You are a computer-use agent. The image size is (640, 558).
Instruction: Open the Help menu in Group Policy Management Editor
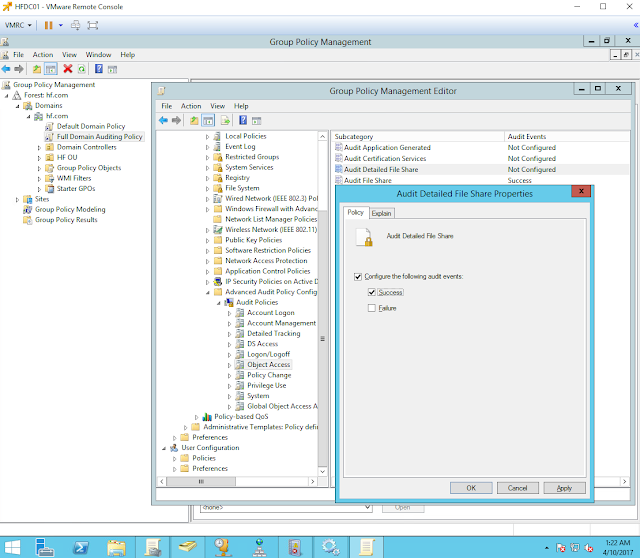(241, 106)
